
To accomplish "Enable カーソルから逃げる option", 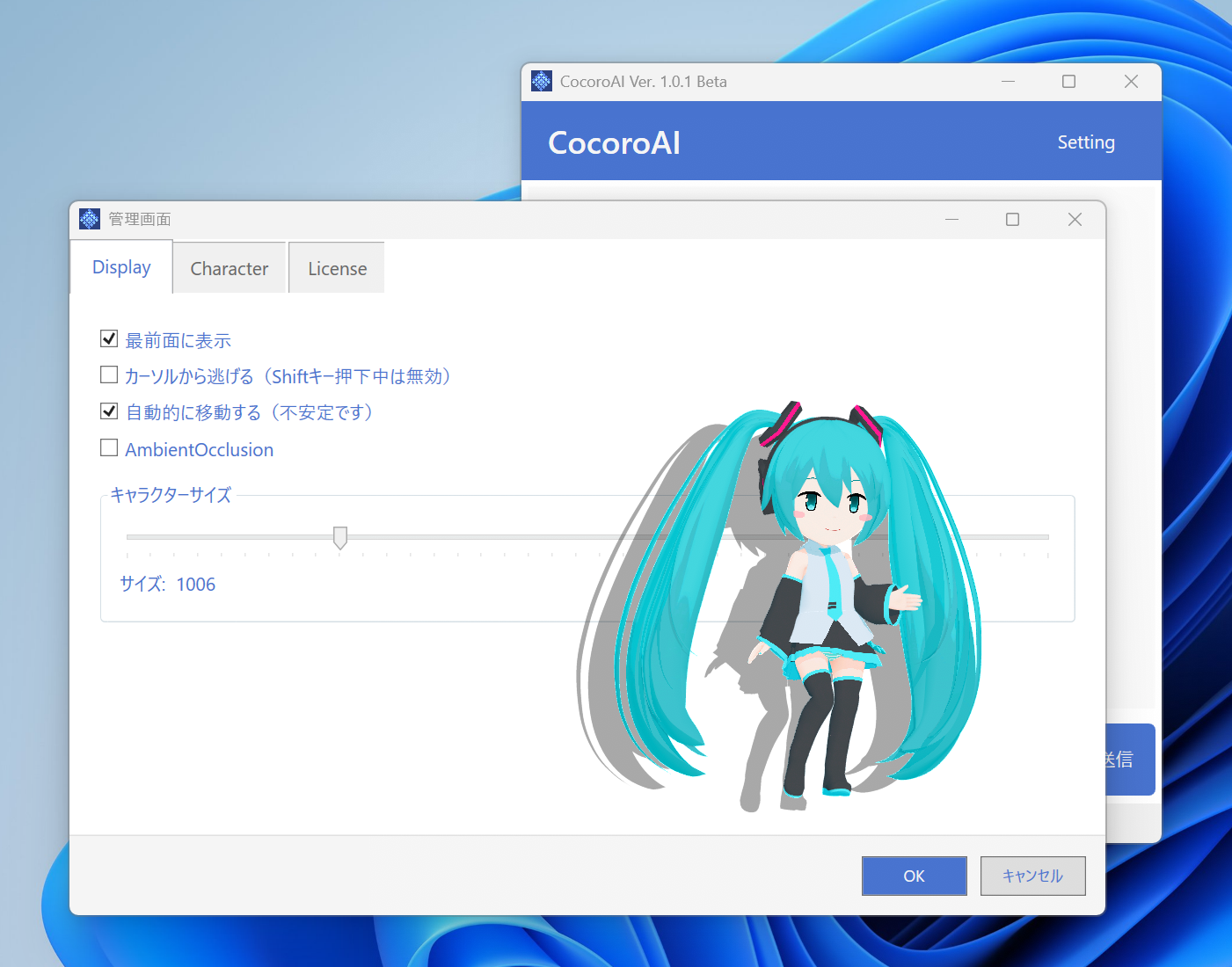I will point(109,374).
